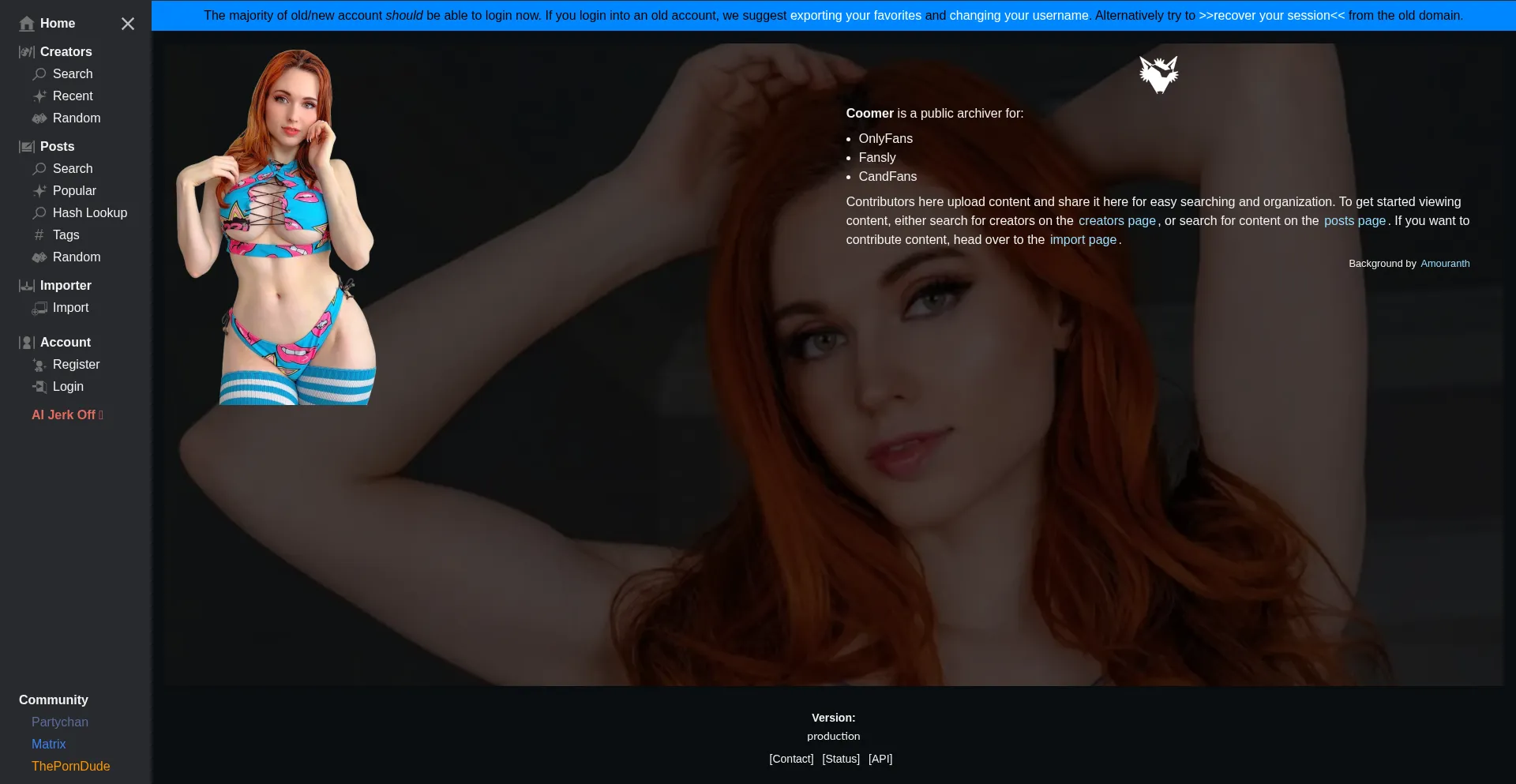Select the Posts section header
The height and width of the screenshot is (784, 1516).
[x=57, y=147]
